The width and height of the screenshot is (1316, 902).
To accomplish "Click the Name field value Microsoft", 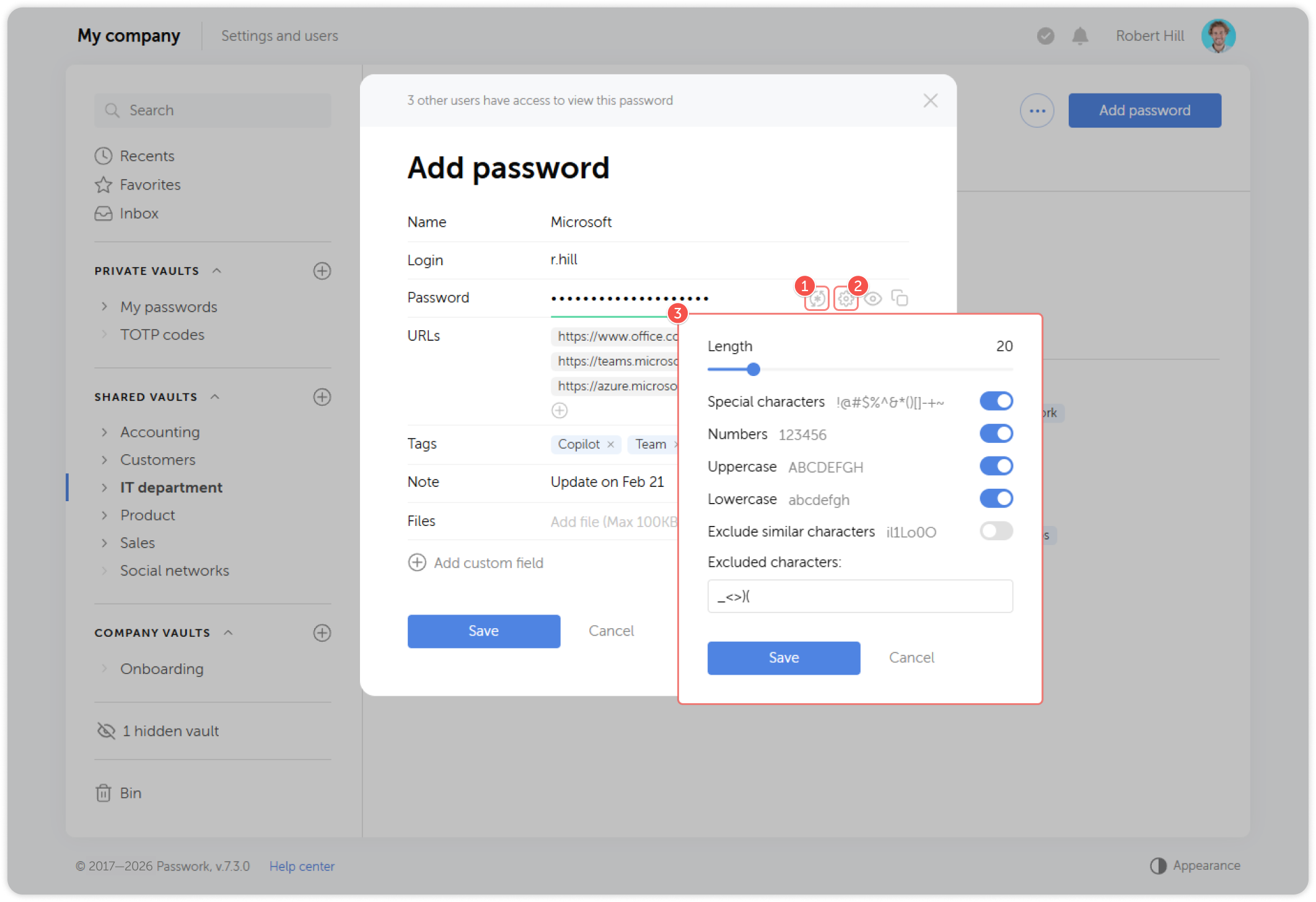I will coord(581,222).
